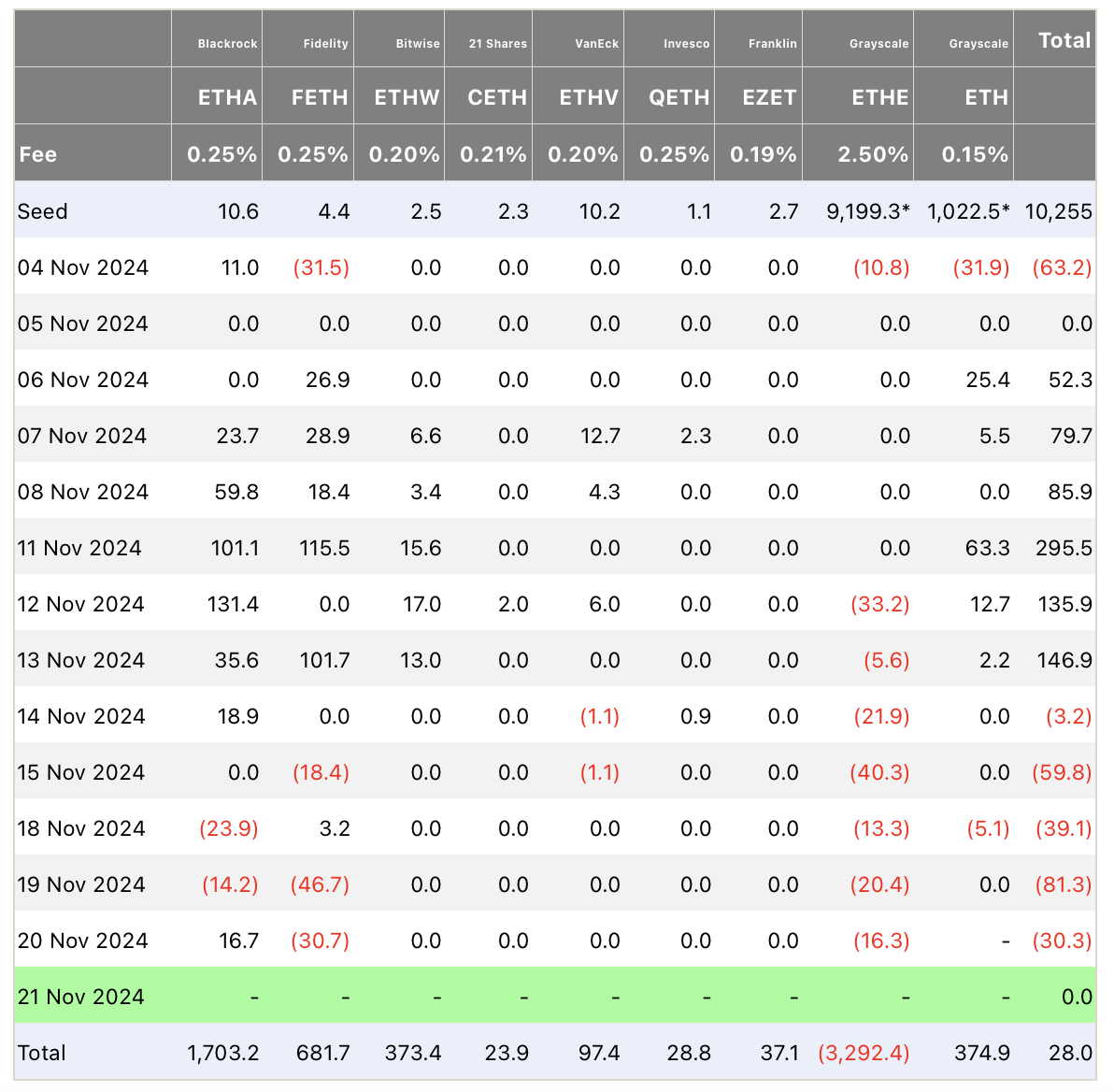Click the 19 Nov 2024 date
Viewport: 1114px width, 1092px height.
81,885
